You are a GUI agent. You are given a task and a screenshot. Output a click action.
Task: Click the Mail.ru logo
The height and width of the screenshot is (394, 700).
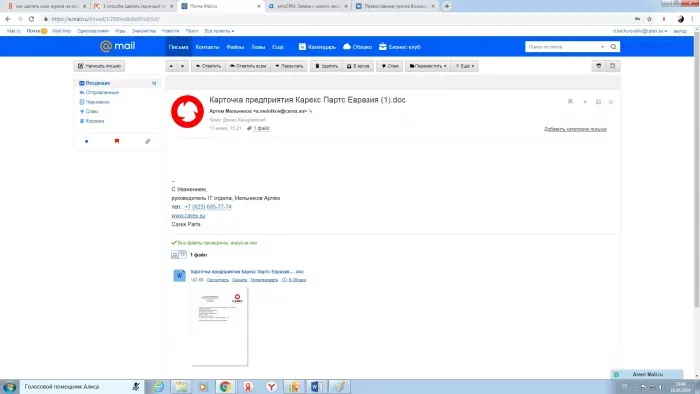[x=117, y=46]
